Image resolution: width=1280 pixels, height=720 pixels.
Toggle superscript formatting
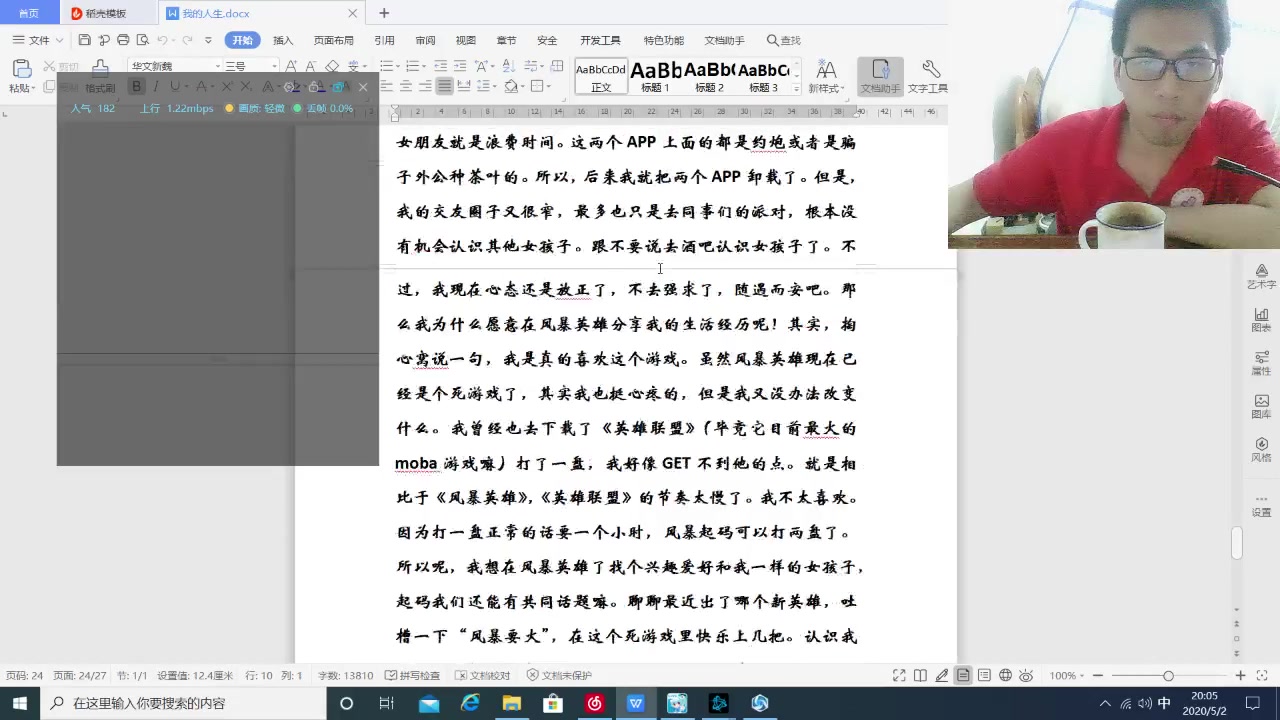tap(228, 87)
